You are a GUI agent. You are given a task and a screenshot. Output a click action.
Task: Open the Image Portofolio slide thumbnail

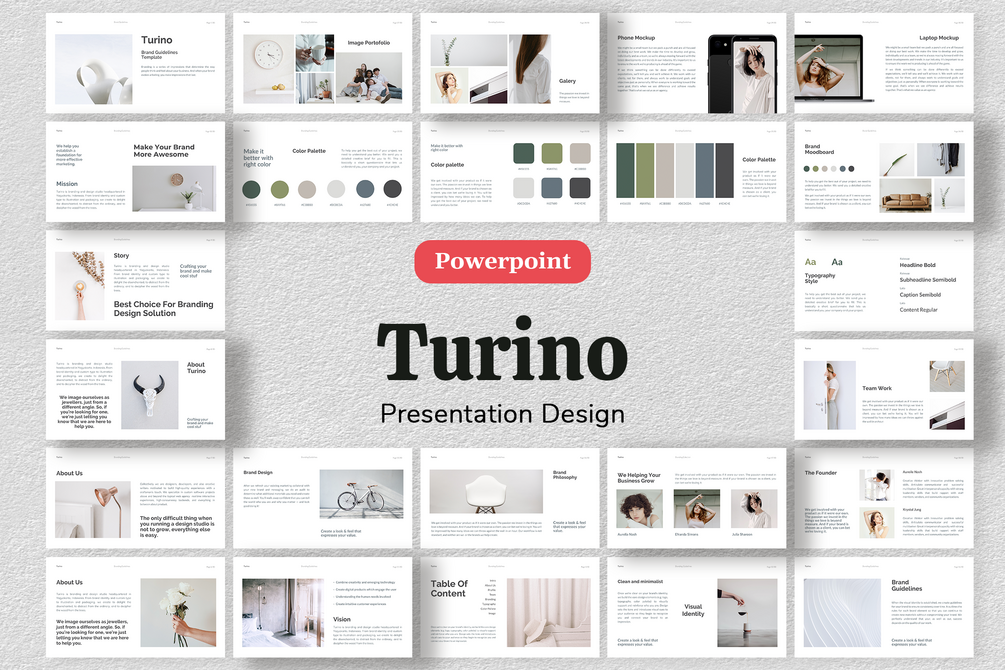click(x=322, y=63)
